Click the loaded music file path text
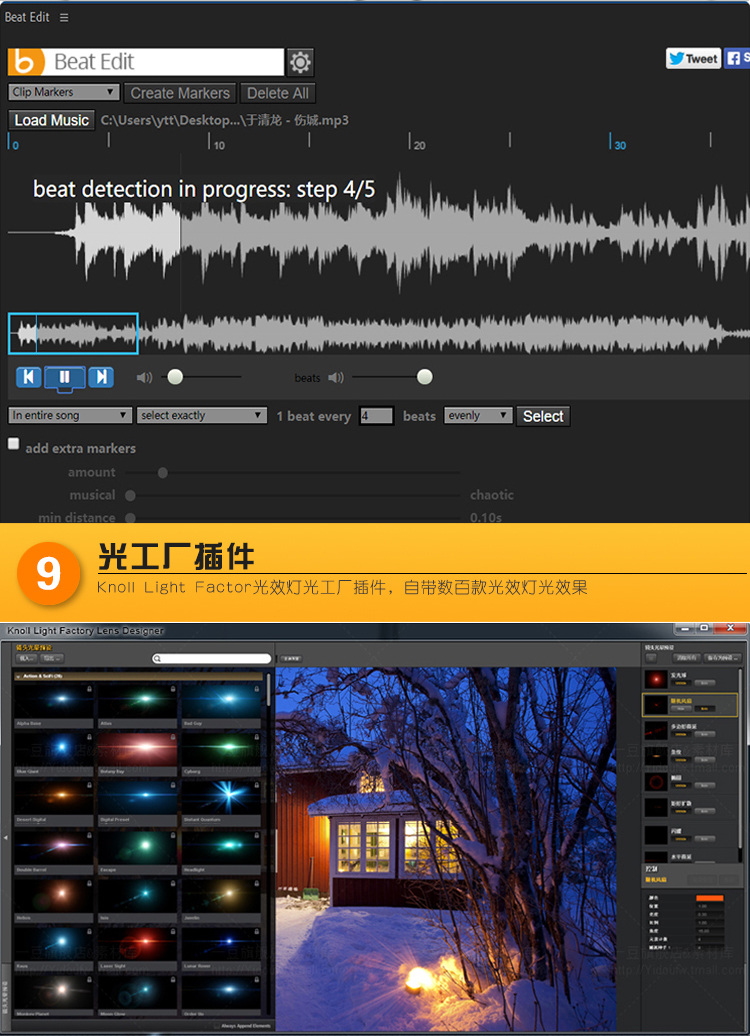 click(225, 120)
